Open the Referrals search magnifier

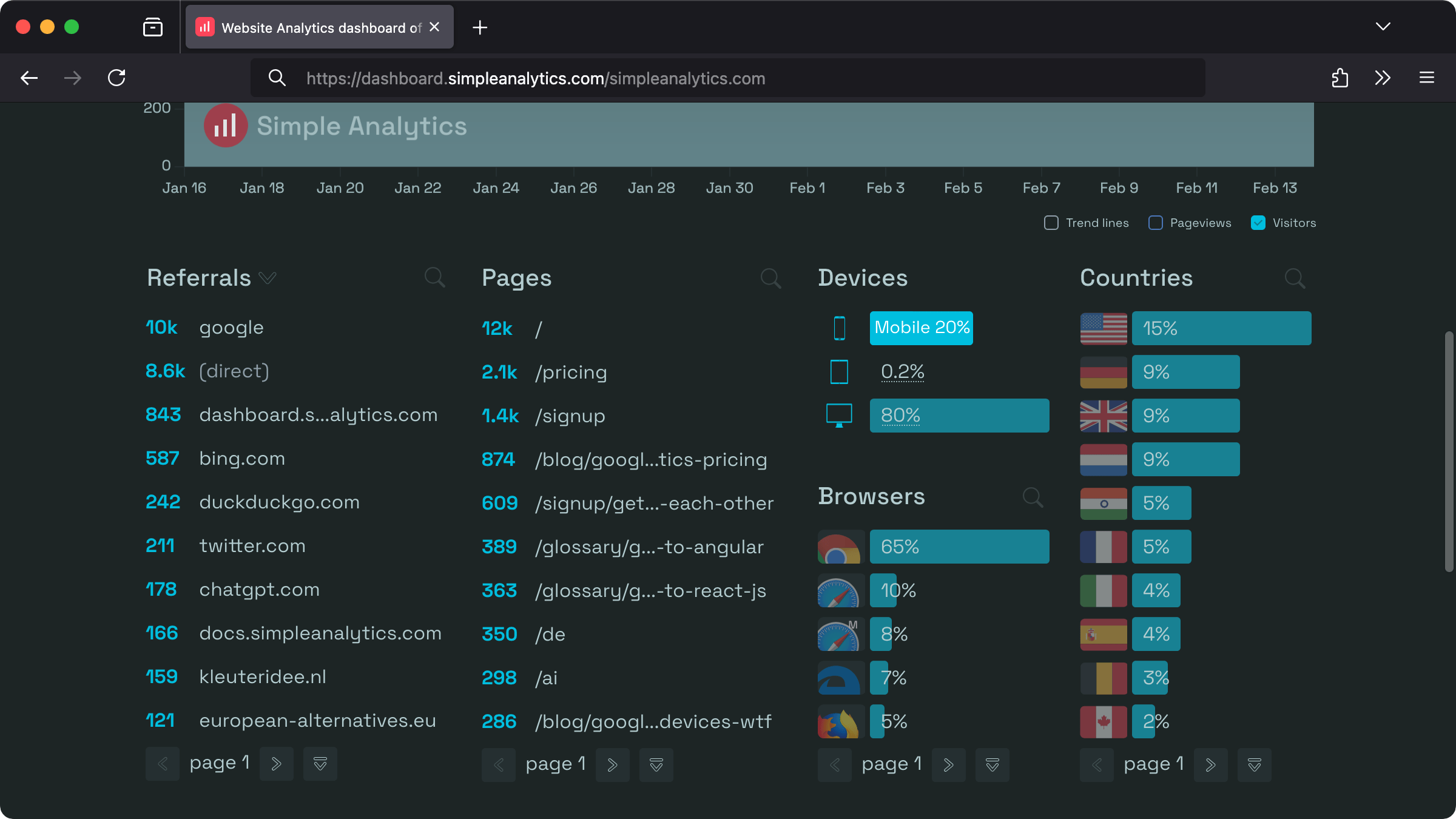point(434,278)
